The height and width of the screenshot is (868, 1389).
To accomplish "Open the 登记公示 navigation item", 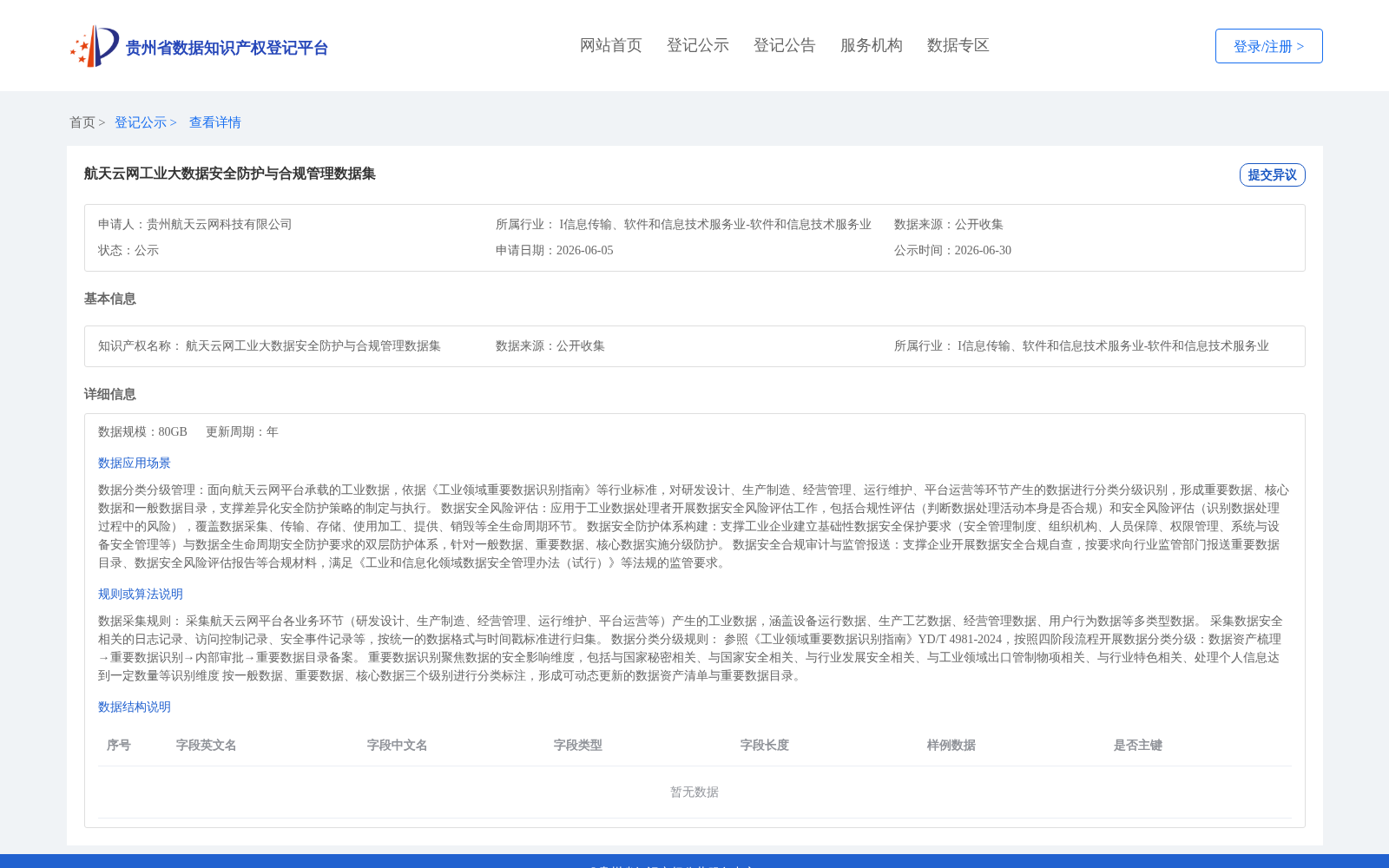I will 698,45.
